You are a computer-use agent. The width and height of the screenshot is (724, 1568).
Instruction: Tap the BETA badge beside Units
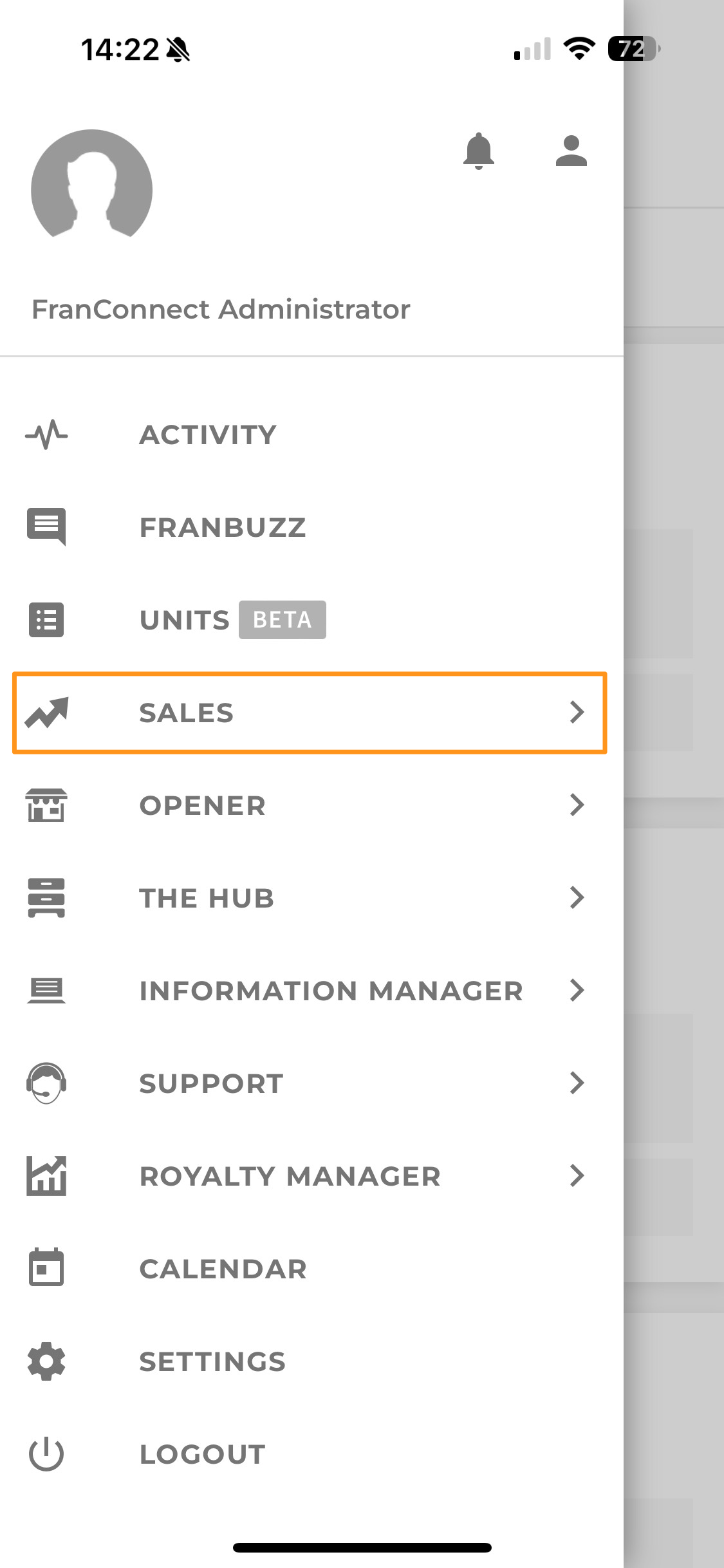tap(283, 620)
